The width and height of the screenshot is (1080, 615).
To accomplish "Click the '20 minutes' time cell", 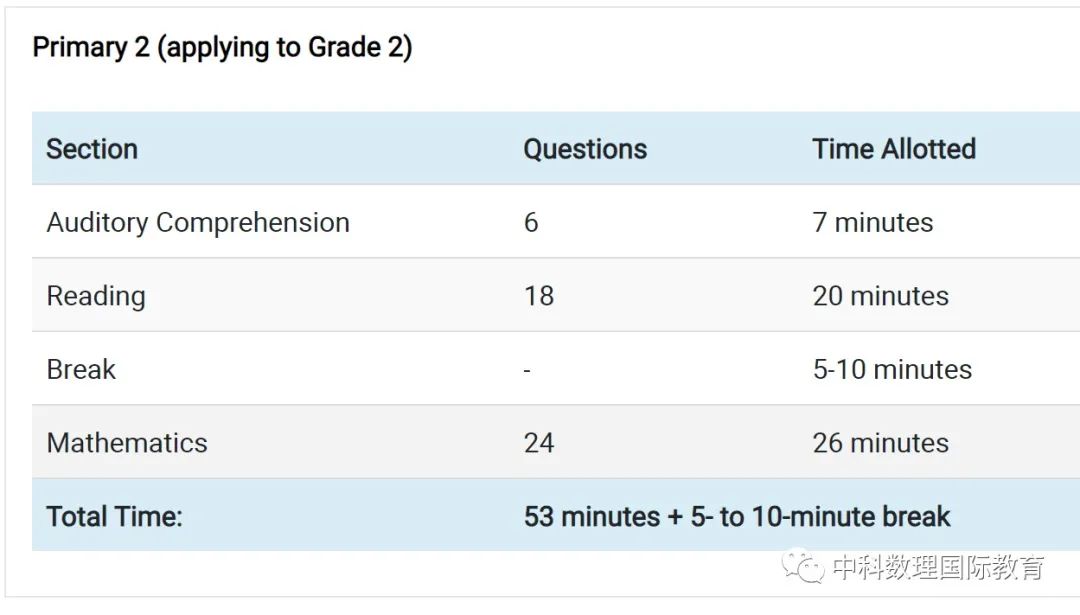I will pyautogui.click(x=881, y=296).
